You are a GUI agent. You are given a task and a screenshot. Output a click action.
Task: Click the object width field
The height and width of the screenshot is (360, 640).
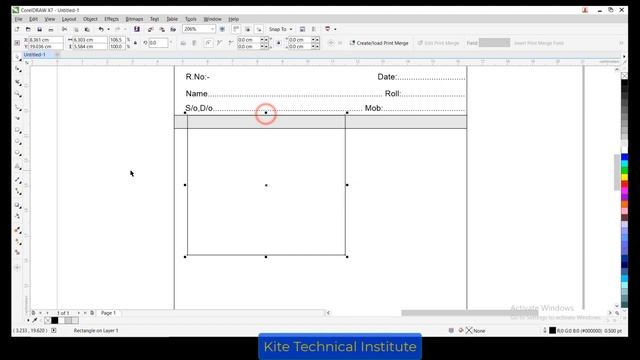point(90,40)
